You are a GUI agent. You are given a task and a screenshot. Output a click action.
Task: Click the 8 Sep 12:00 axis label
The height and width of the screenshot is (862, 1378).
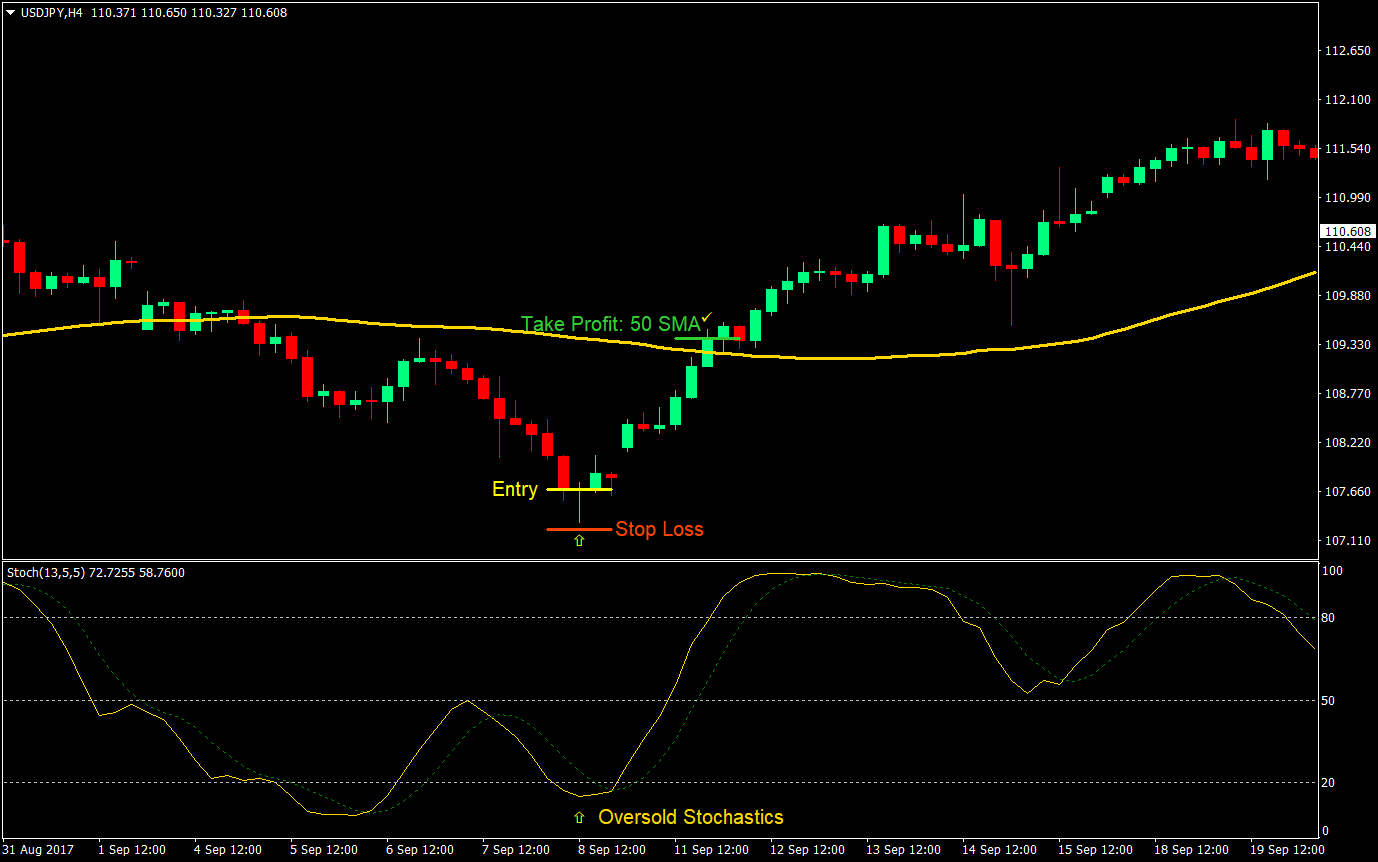click(613, 849)
